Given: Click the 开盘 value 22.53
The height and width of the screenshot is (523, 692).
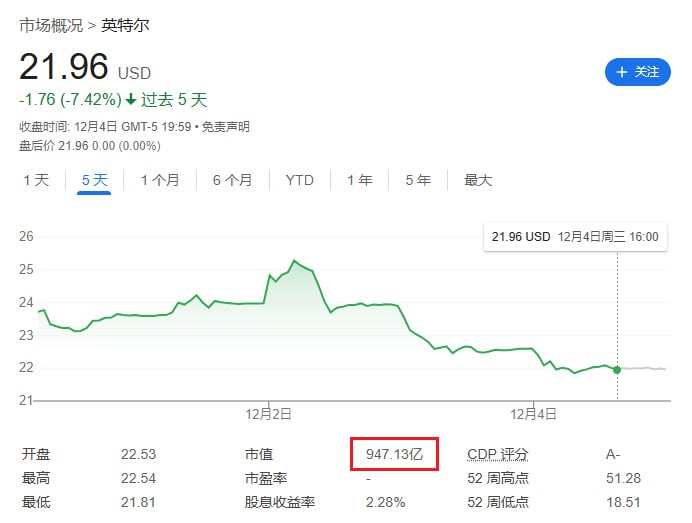Looking at the screenshot, I should click(x=139, y=454).
